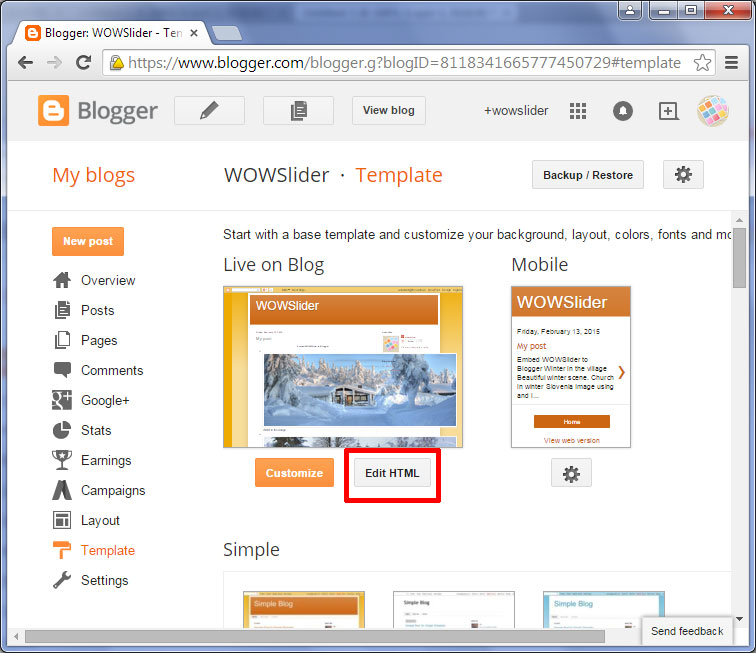Click the Campaigns sidebar icon
The image size is (756, 653).
point(62,490)
